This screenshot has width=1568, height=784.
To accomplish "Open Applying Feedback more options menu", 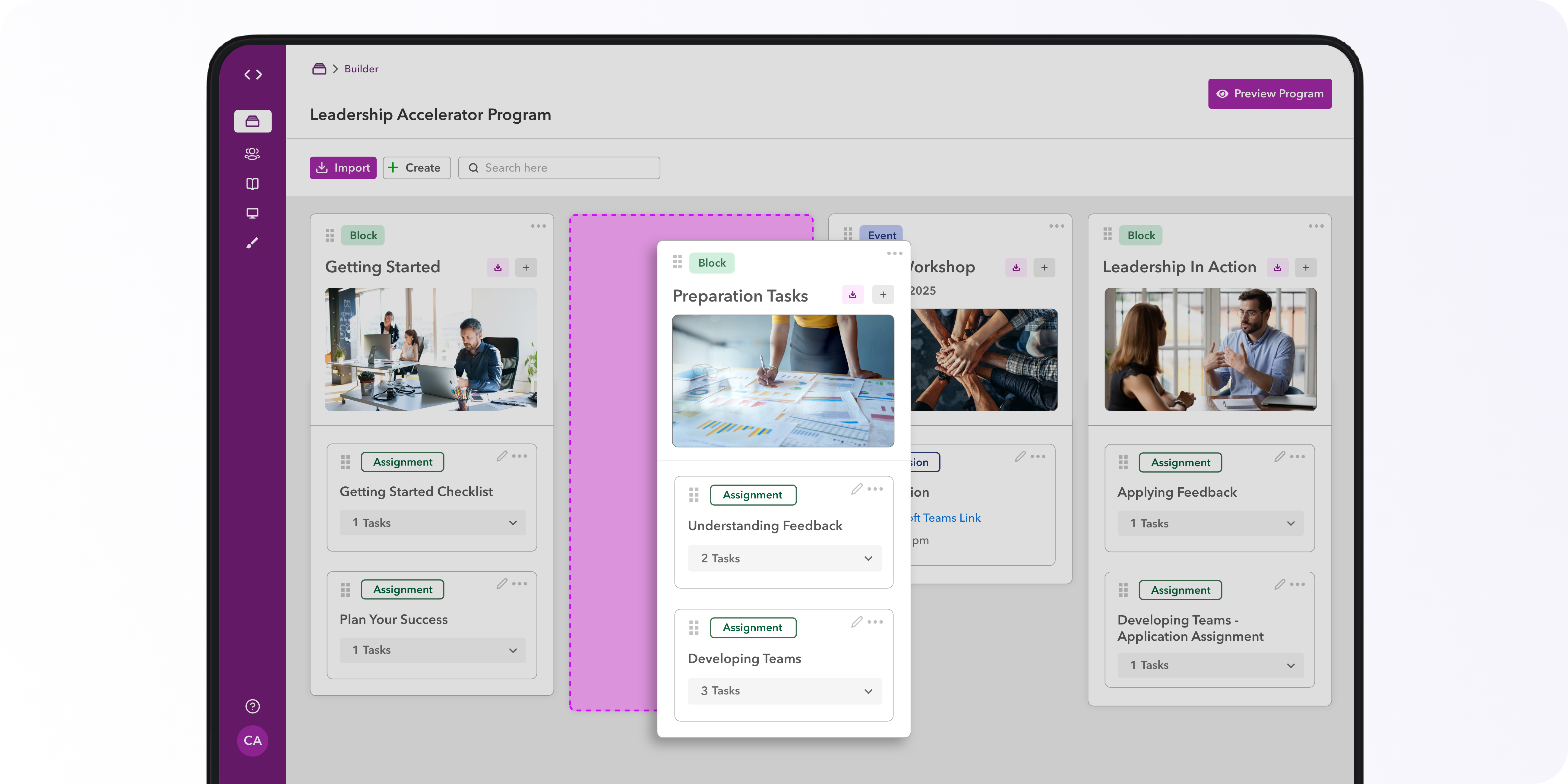I will (x=1297, y=457).
